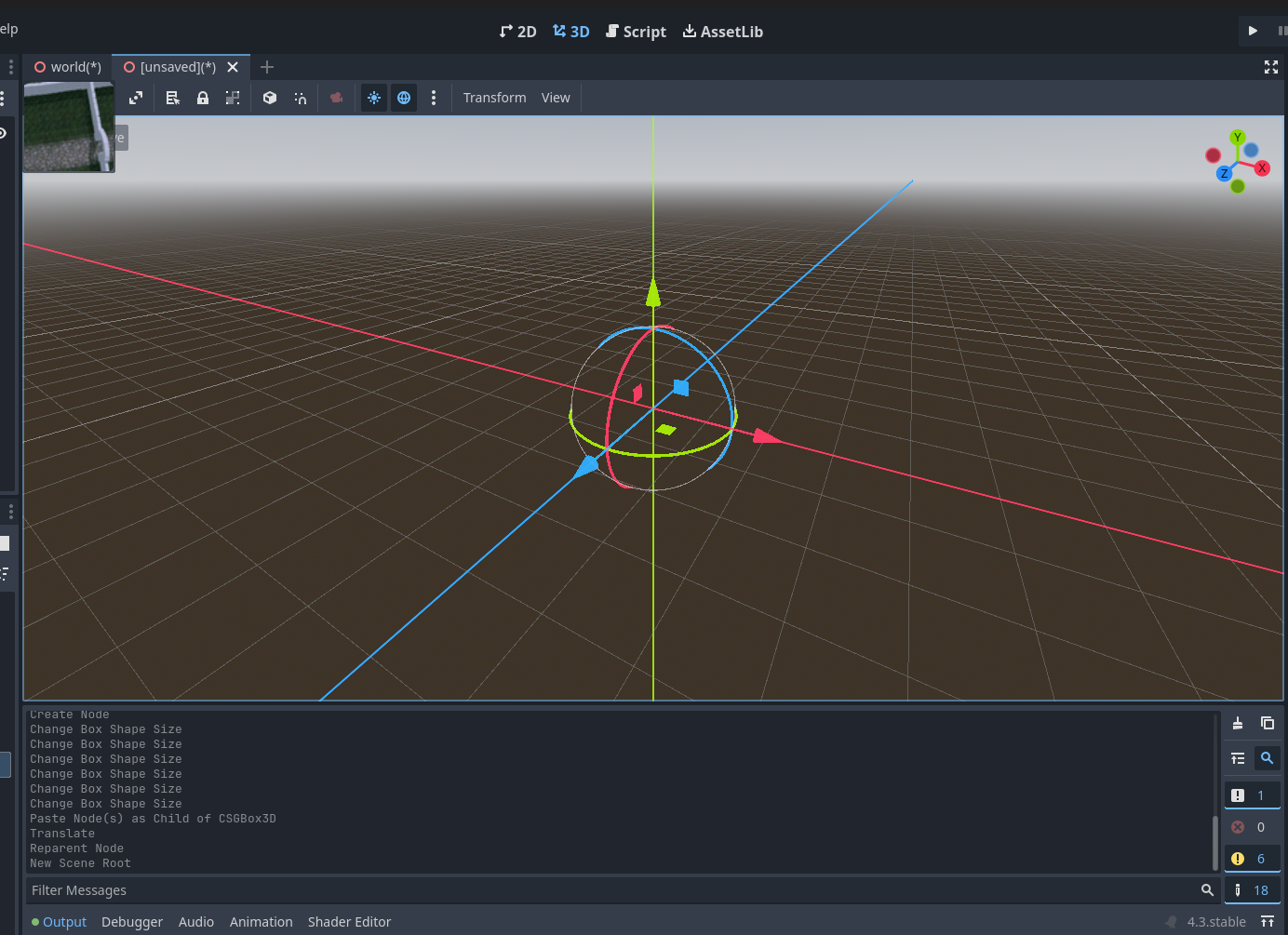1288x935 pixels.
Task: Toggle preview environment globe icon
Action: [404, 98]
